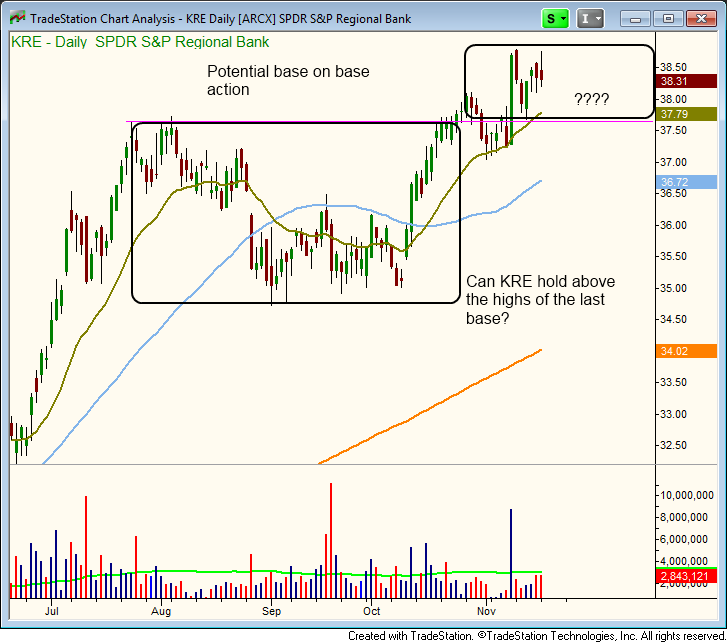Click the '????' annotation text
Viewport: 727px width, 642px height.
point(592,99)
